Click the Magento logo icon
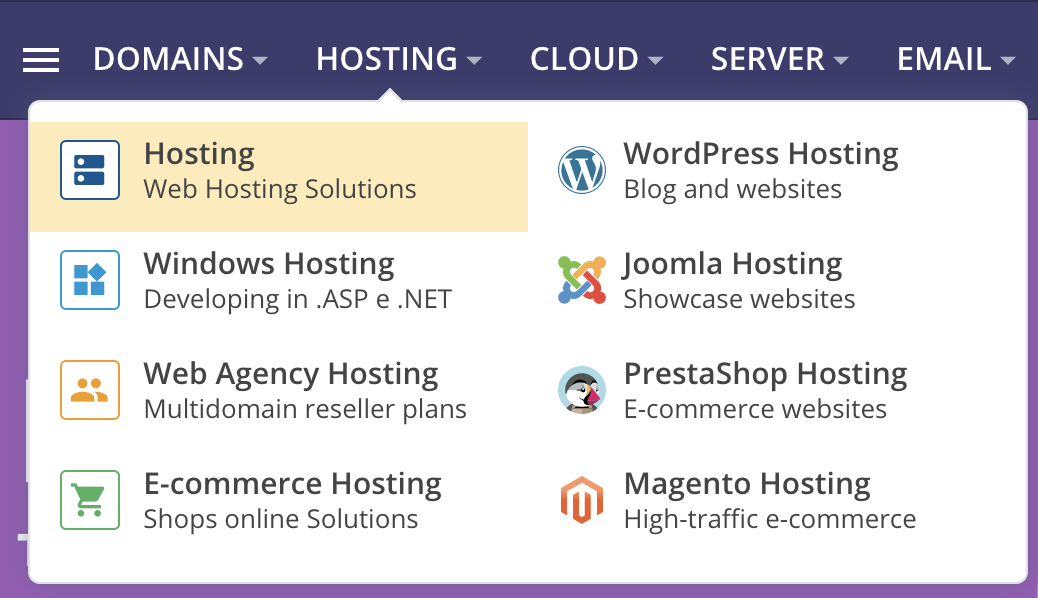 tap(581, 500)
